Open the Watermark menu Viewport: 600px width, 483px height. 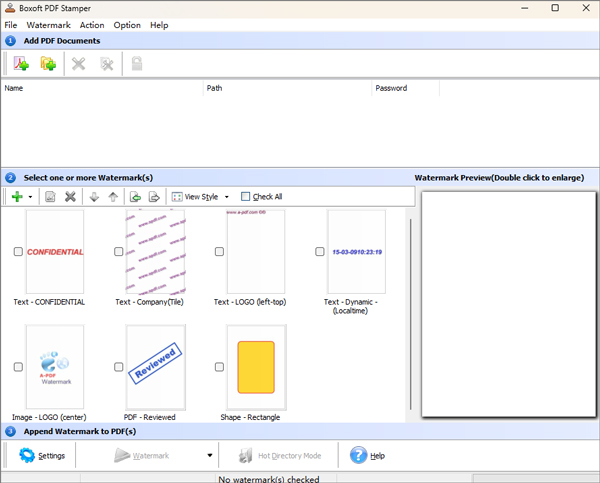click(48, 25)
